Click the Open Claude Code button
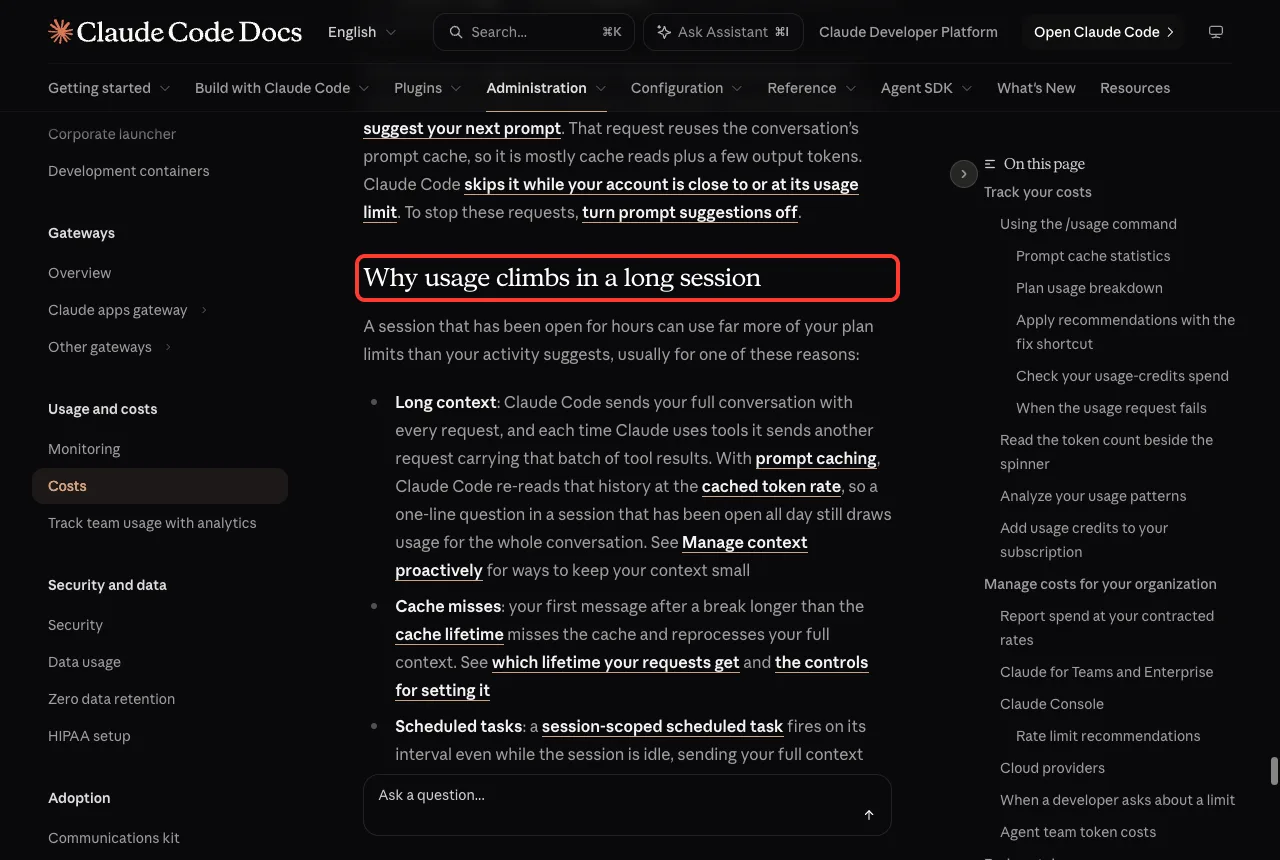 (1103, 32)
